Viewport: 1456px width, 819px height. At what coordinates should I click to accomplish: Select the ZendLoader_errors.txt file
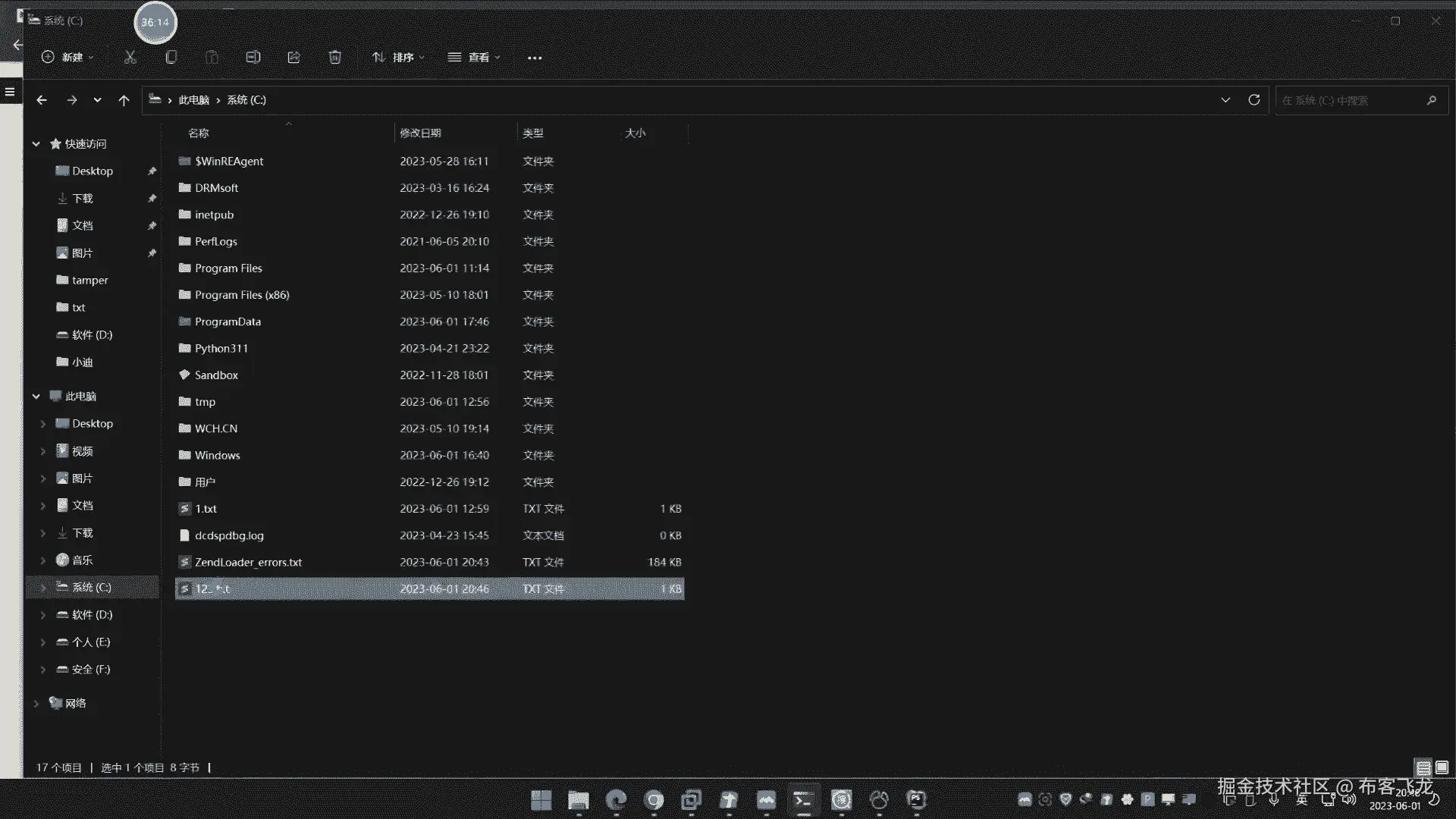(248, 562)
